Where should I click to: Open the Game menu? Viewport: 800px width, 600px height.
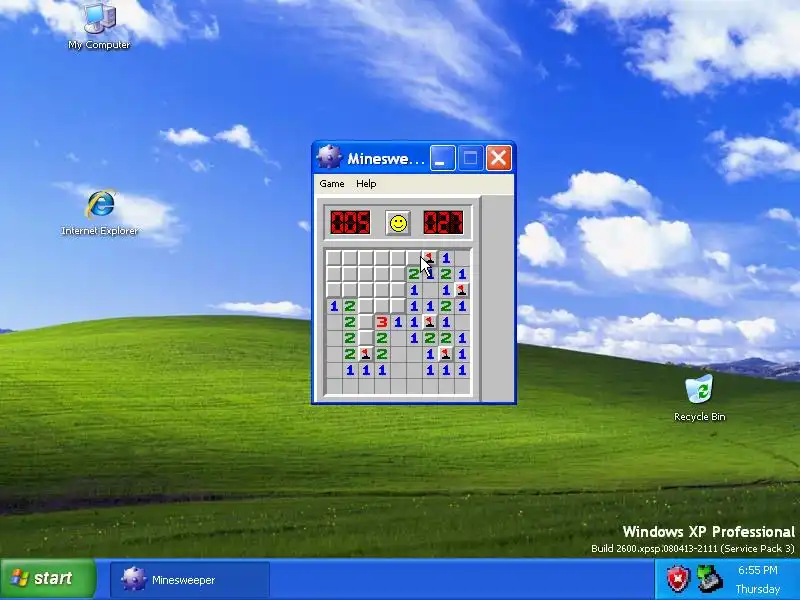tap(332, 184)
